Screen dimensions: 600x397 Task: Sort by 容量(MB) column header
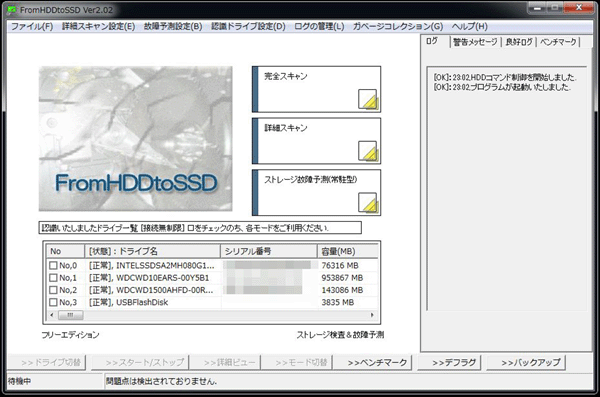coord(348,252)
